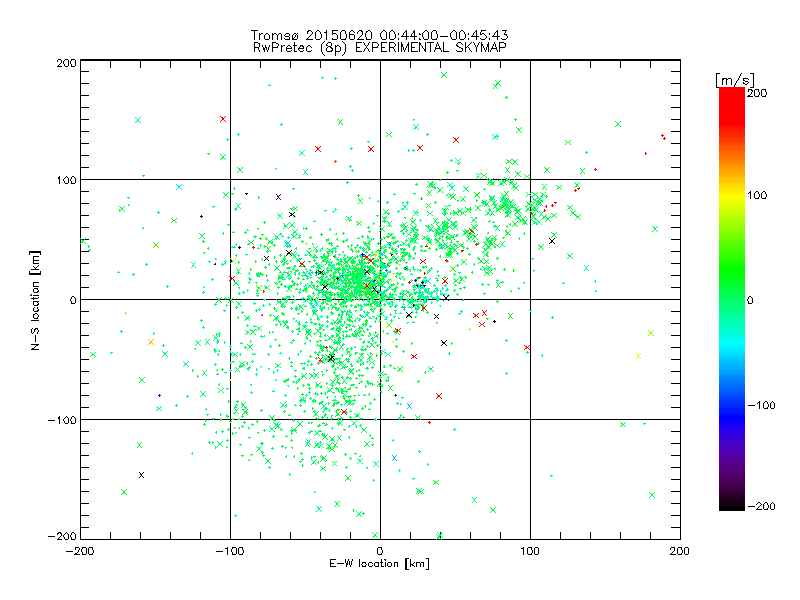Viewport: 800px width, 600px height.
Task: Click the y-axis tick label '200' at top
Action: point(66,63)
